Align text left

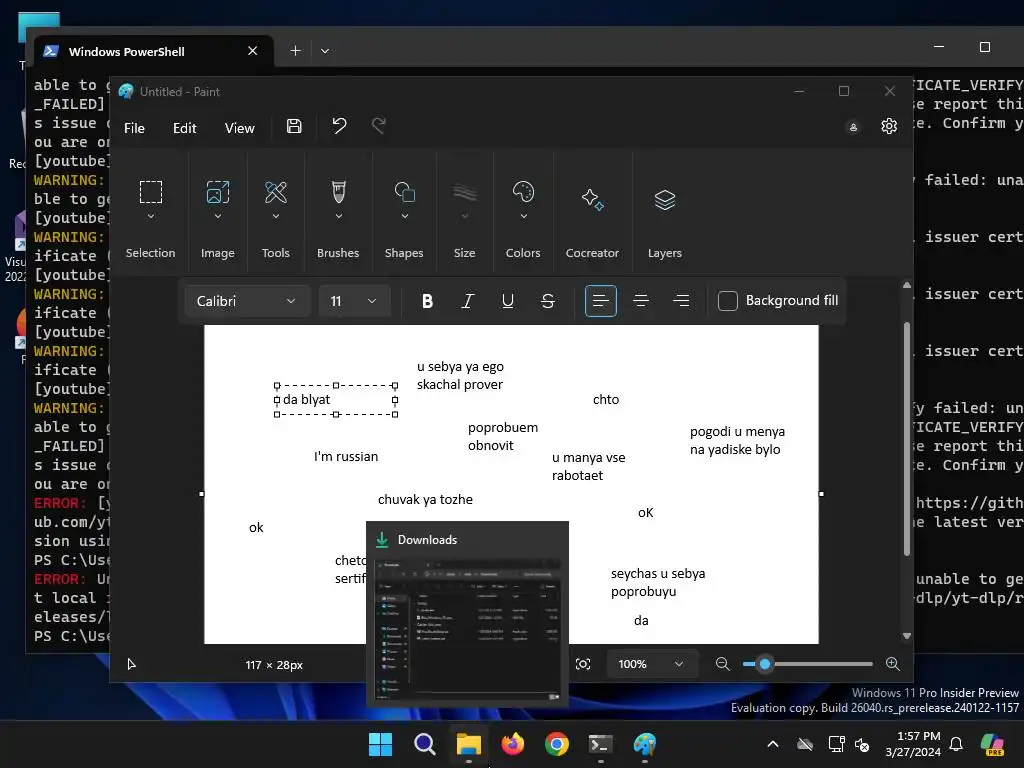click(x=601, y=300)
